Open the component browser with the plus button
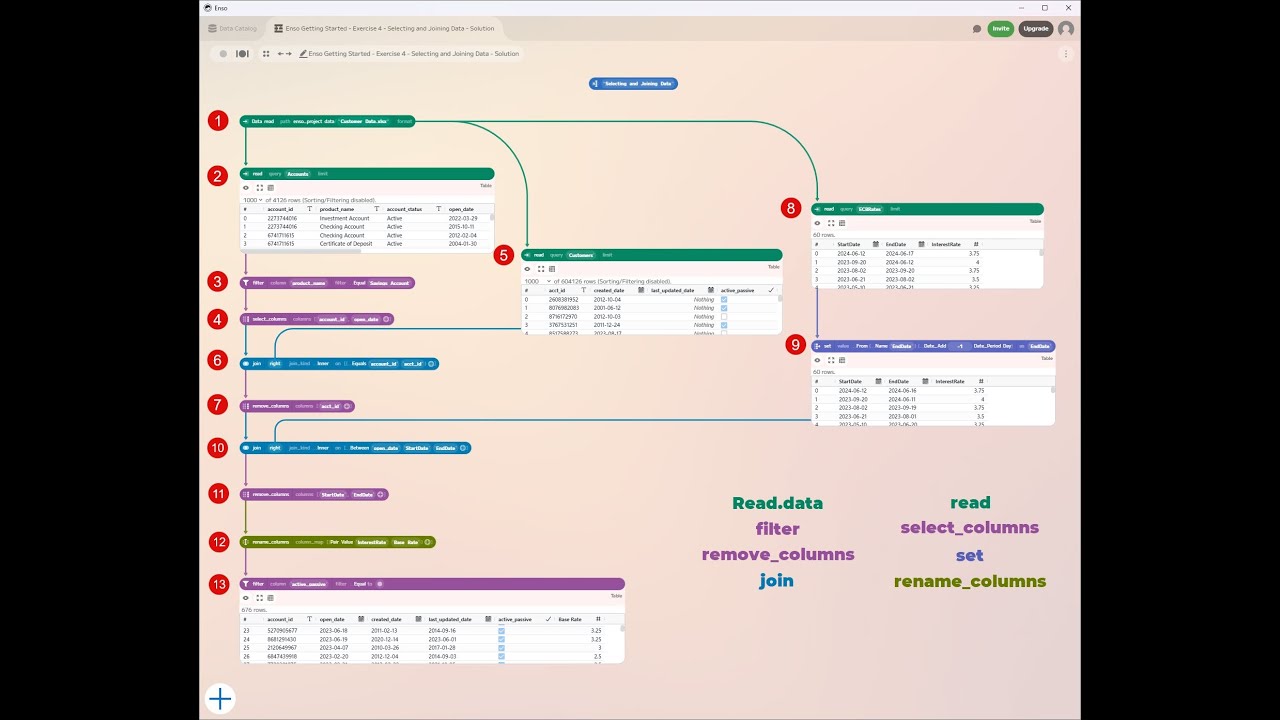 coord(220,698)
